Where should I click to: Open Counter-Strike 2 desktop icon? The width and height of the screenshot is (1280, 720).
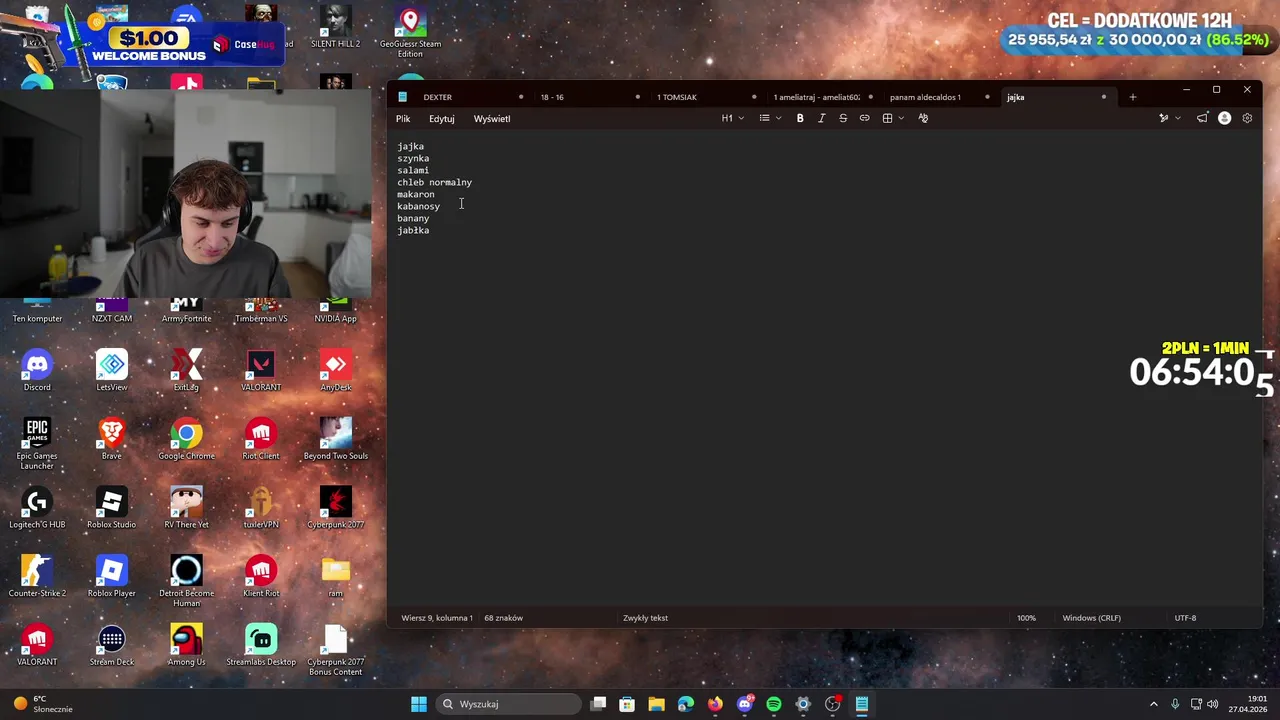pyautogui.click(x=37, y=577)
